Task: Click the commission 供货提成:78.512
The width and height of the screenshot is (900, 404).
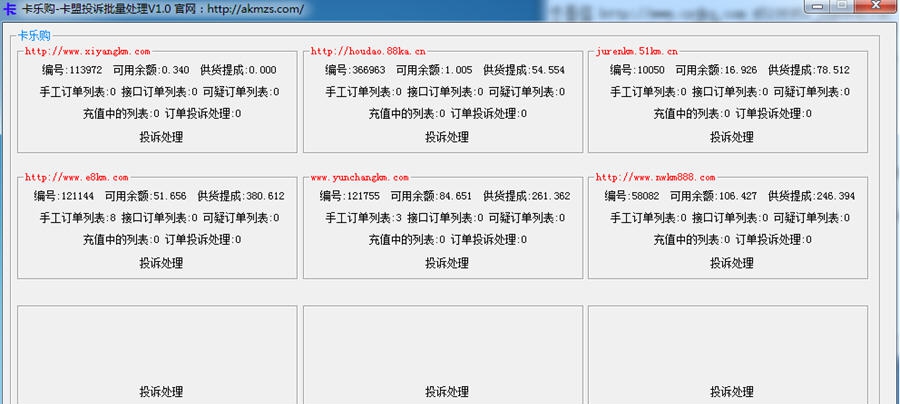Action: [809, 70]
